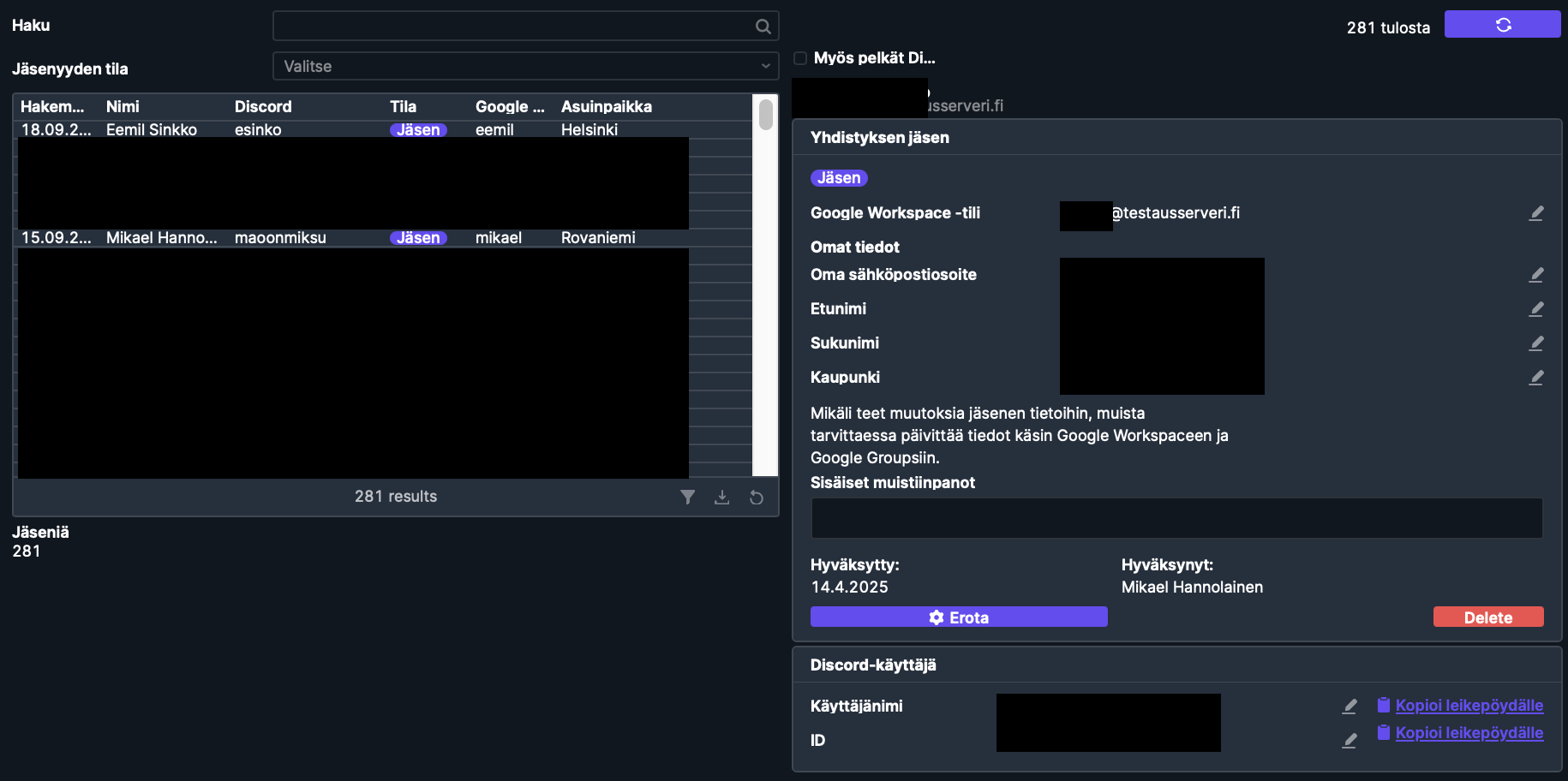Viewport: 1568px width, 781px height.
Task: Open the Jäsenyyden tila Valitse dropdown
Action: click(x=525, y=66)
